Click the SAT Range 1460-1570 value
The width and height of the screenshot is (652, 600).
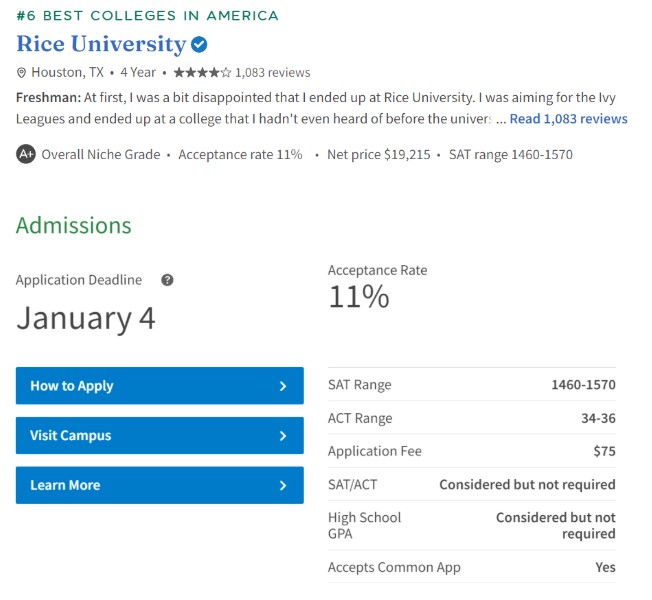coord(583,385)
